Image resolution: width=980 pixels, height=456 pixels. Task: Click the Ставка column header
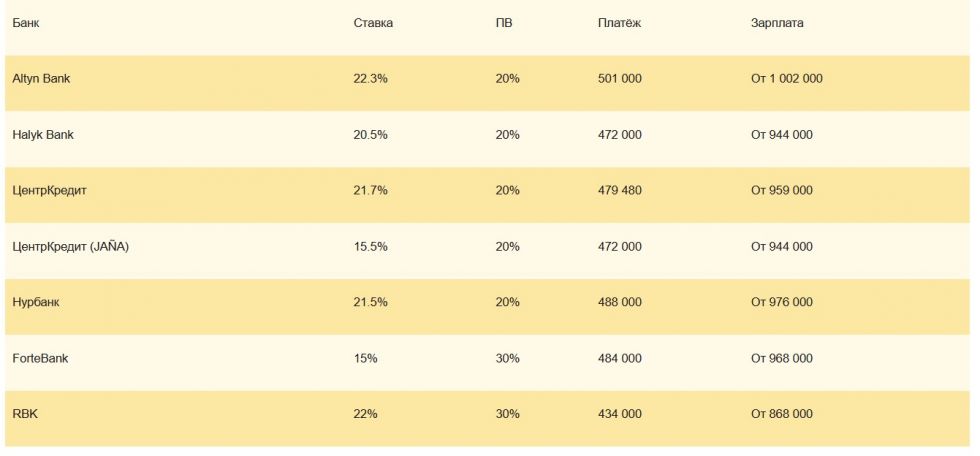373,23
